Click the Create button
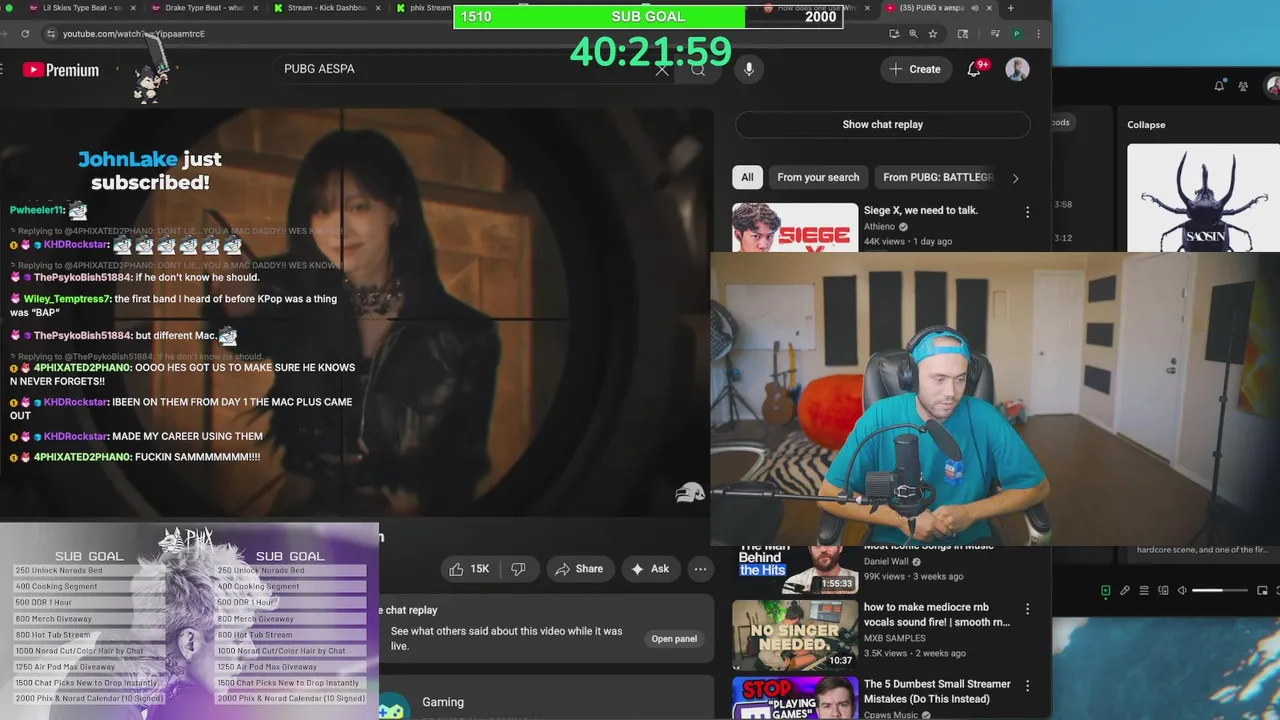The width and height of the screenshot is (1280, 720). [x=915, y=69]
